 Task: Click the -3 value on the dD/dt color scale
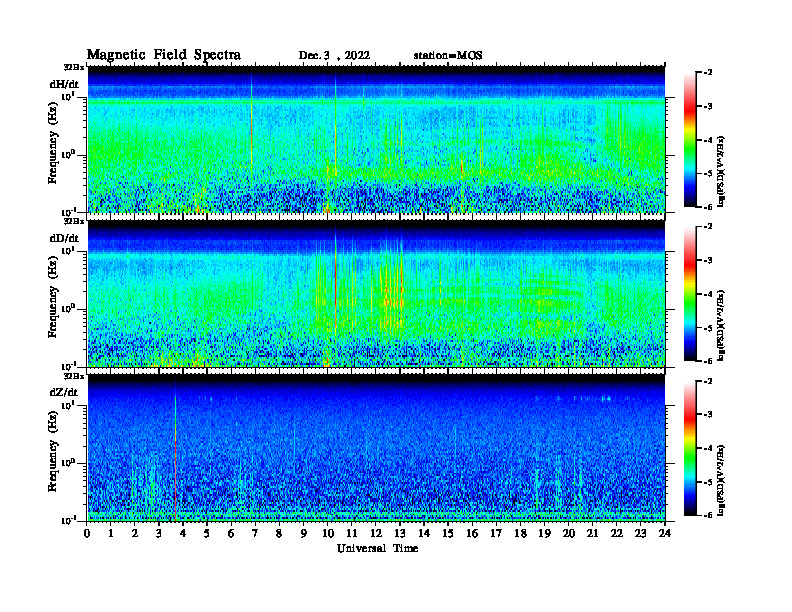click(708, 261)
